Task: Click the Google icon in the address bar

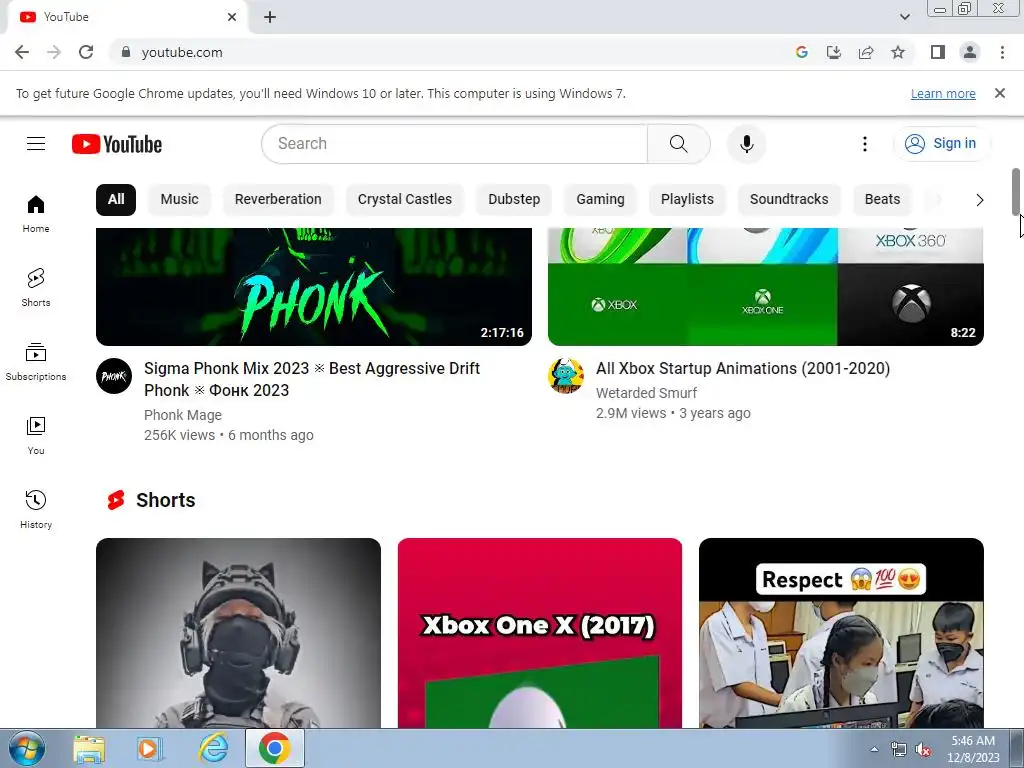Action: (x=802, y=52)
